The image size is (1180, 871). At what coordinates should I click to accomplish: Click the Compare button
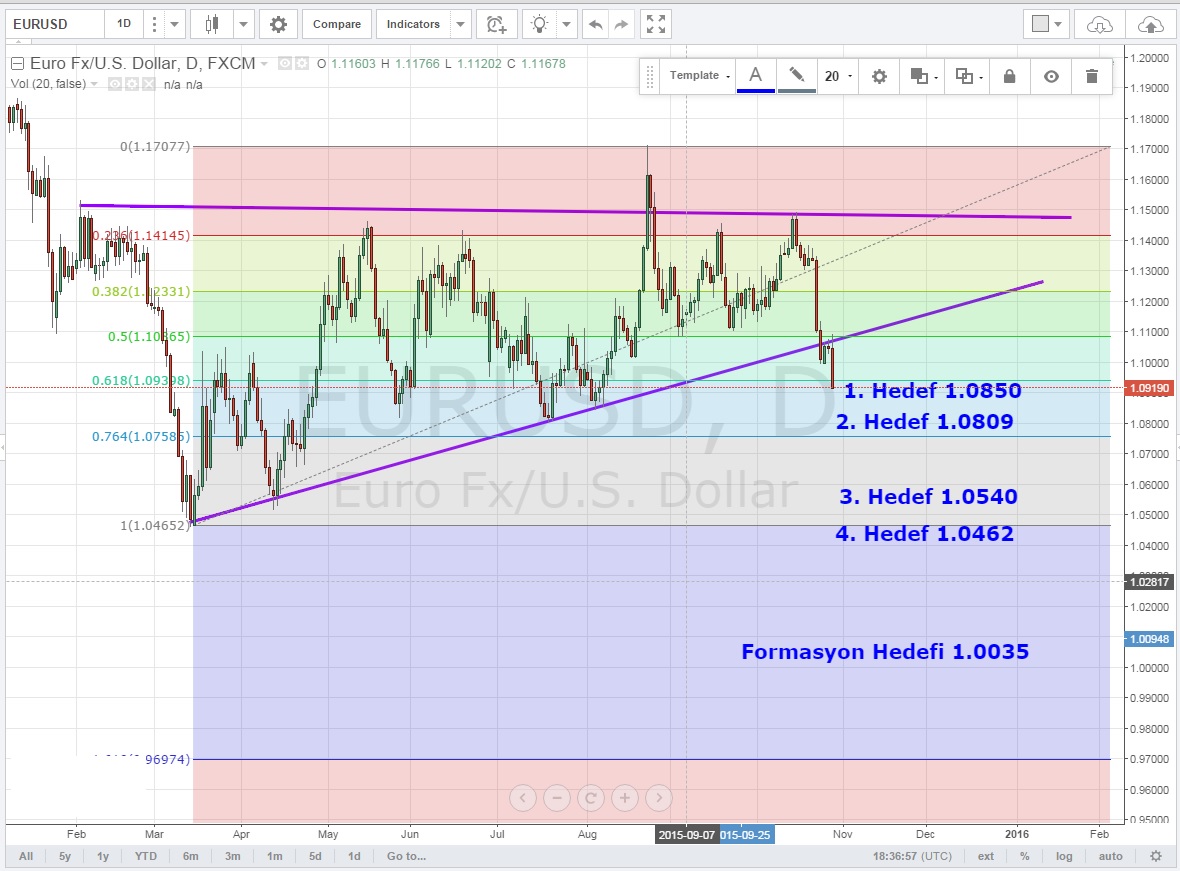337,24
